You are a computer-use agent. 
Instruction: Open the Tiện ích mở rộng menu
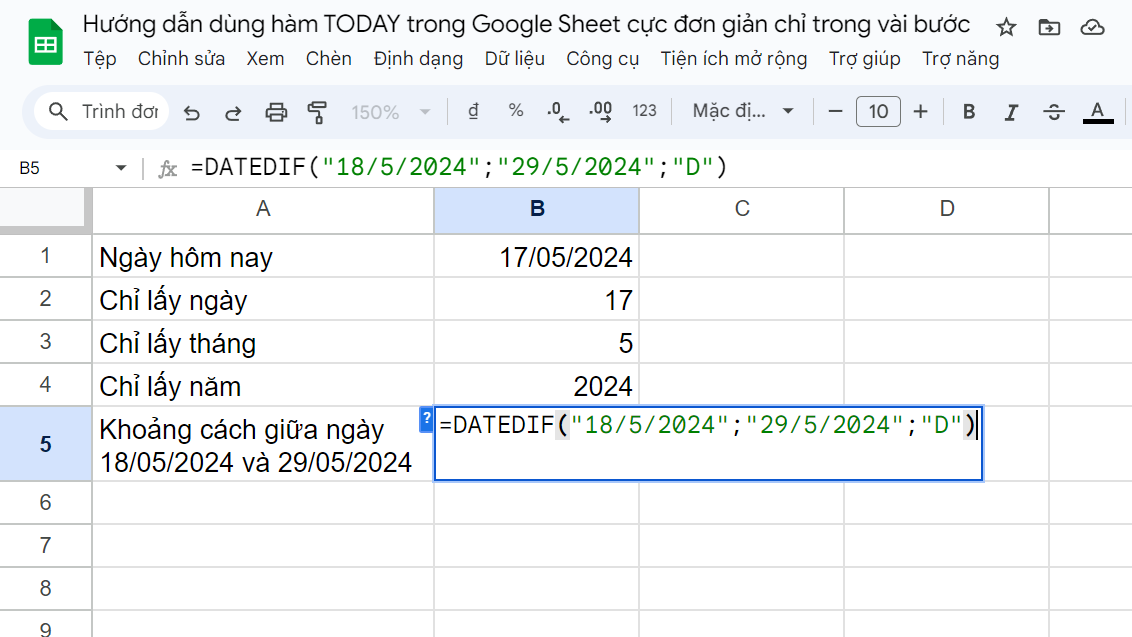[735, 59]
